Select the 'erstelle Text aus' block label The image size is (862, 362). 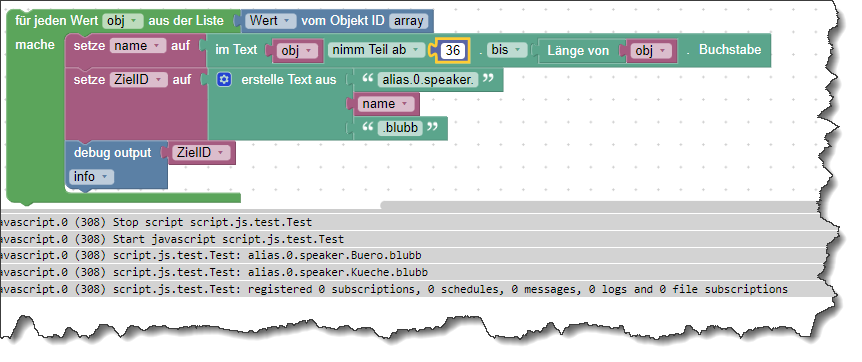tap(289, 80)
